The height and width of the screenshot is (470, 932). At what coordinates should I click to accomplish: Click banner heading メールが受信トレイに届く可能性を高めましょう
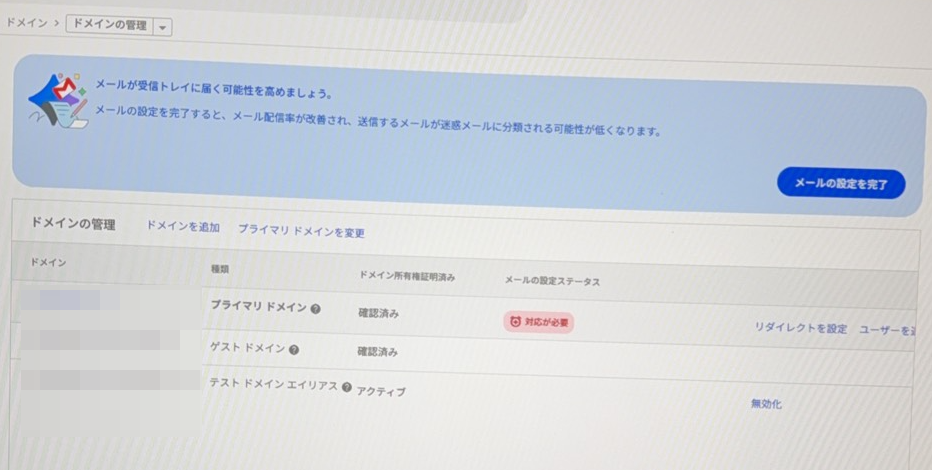214,90
